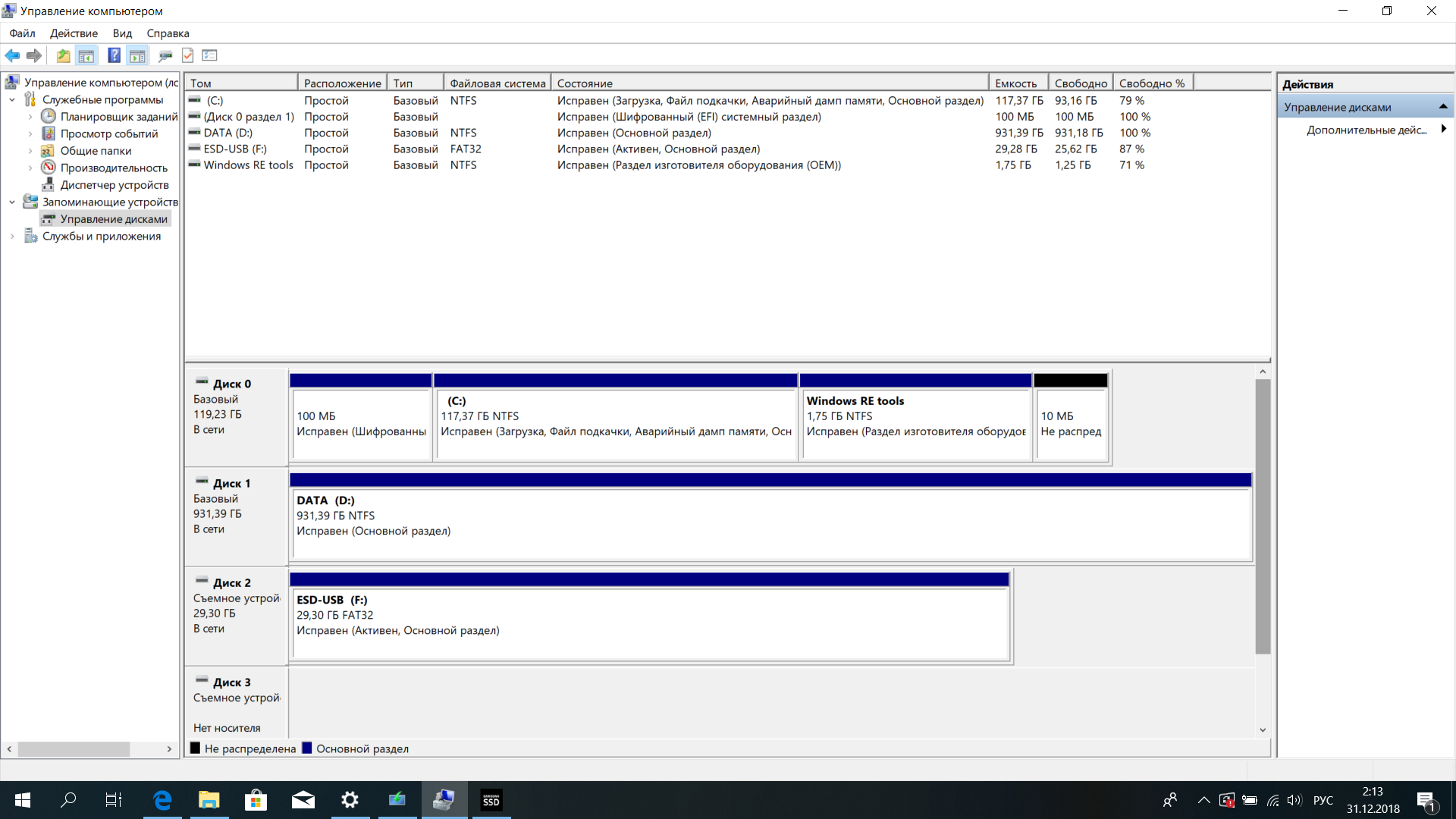
Task: Select the DATA (D:) partition block
Action: 770,523
